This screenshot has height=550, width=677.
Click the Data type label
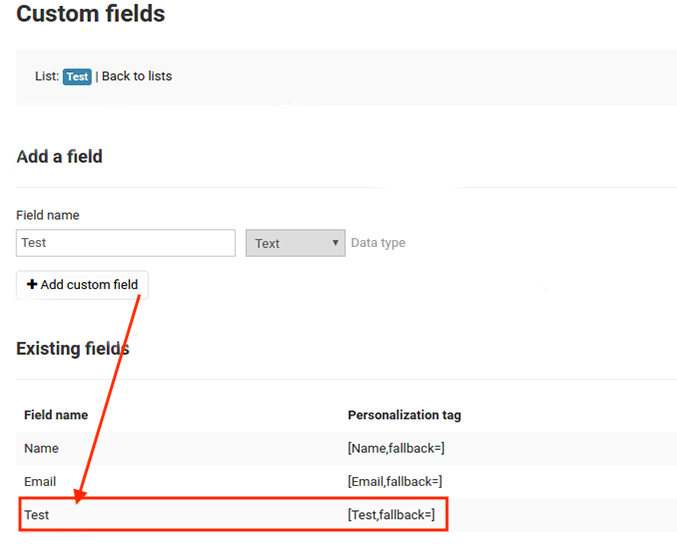click(x=378, y=243)
